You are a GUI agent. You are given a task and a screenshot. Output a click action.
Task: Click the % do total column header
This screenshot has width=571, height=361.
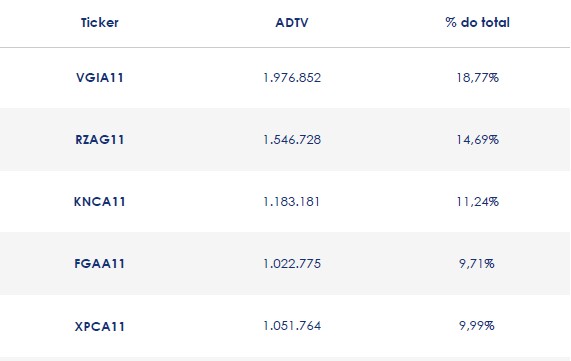[x=477, y=23]
